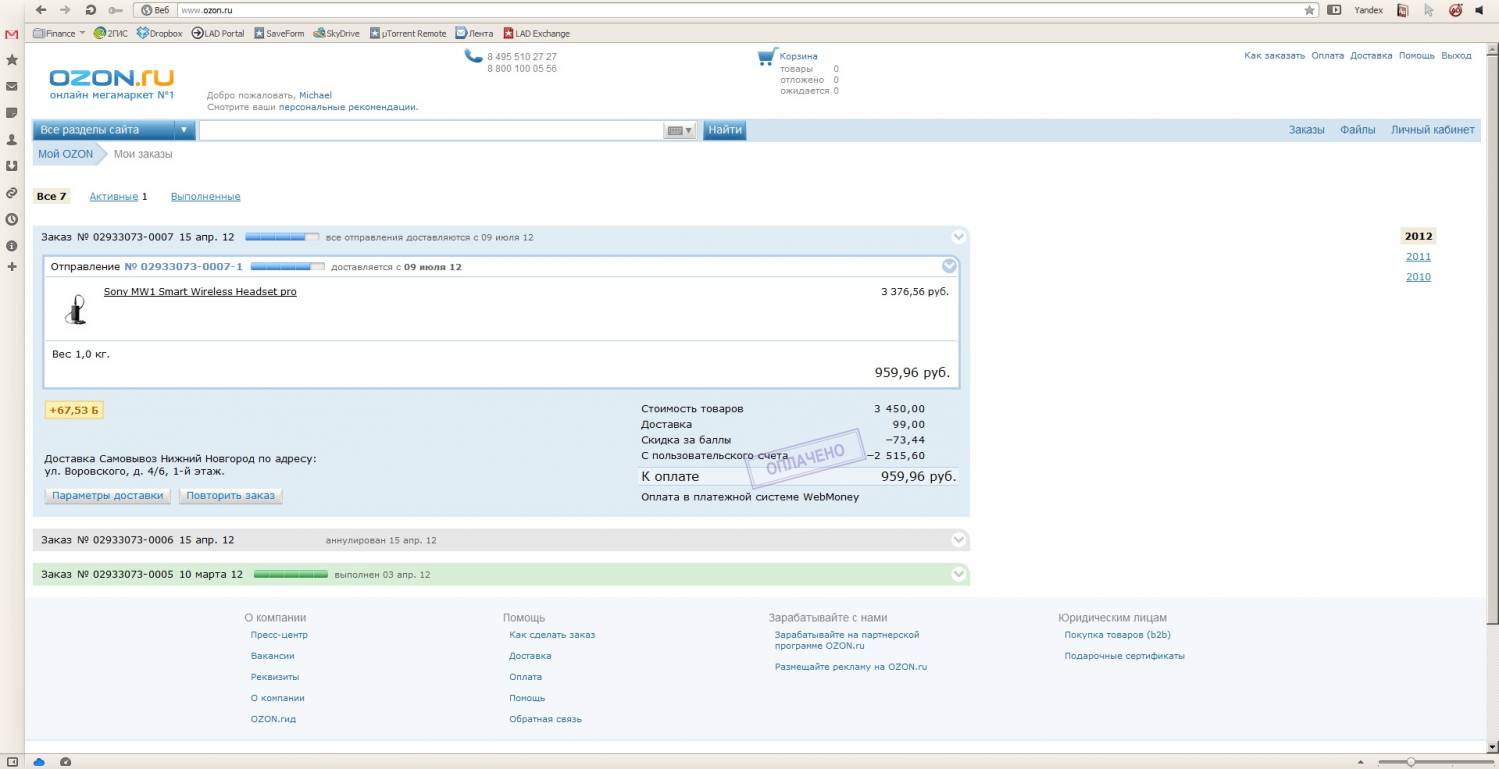Switch to 'Выполненные' orders tab

[205, 197]
